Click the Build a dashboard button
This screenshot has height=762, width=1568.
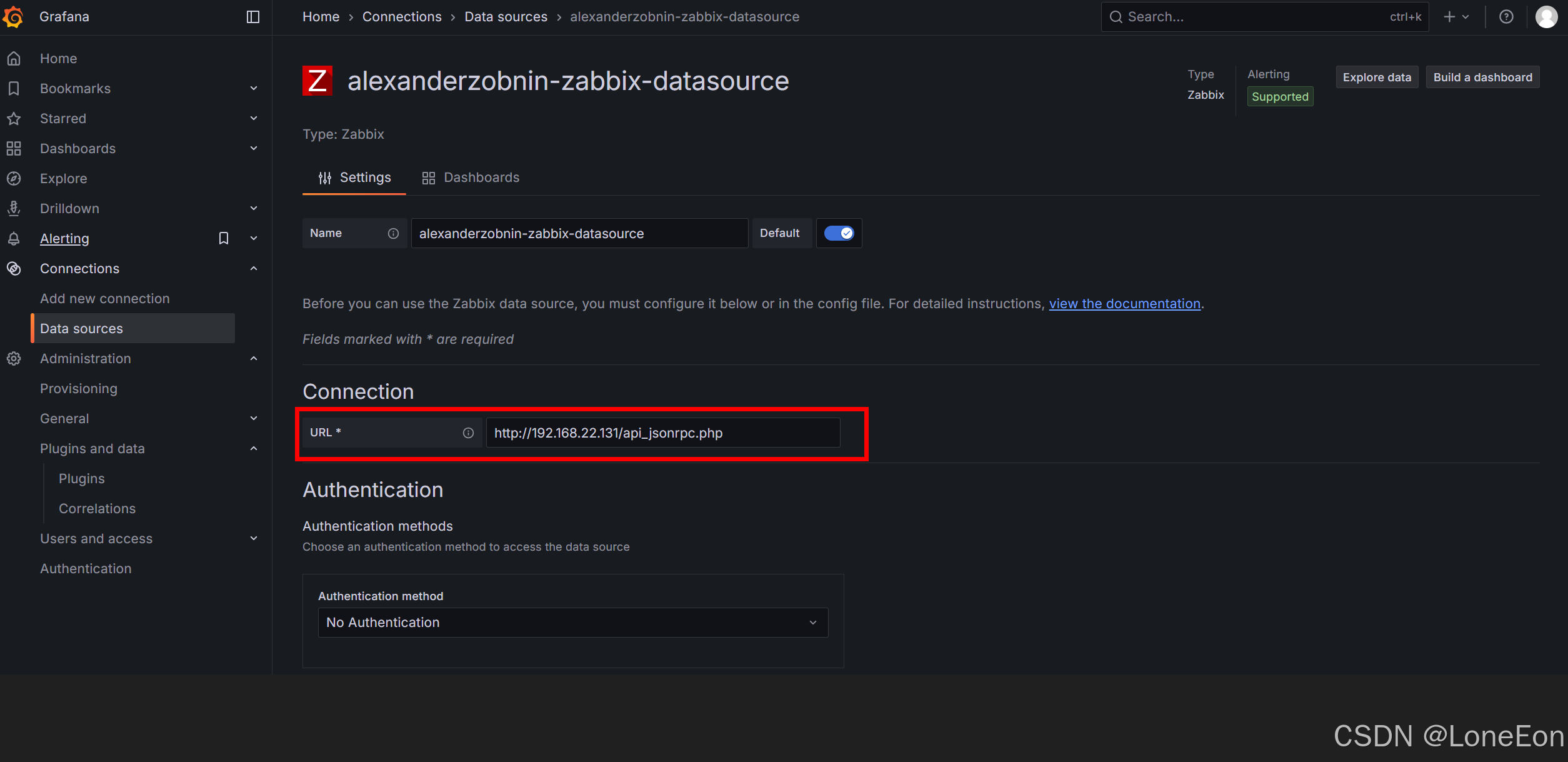coord(1482,78)
